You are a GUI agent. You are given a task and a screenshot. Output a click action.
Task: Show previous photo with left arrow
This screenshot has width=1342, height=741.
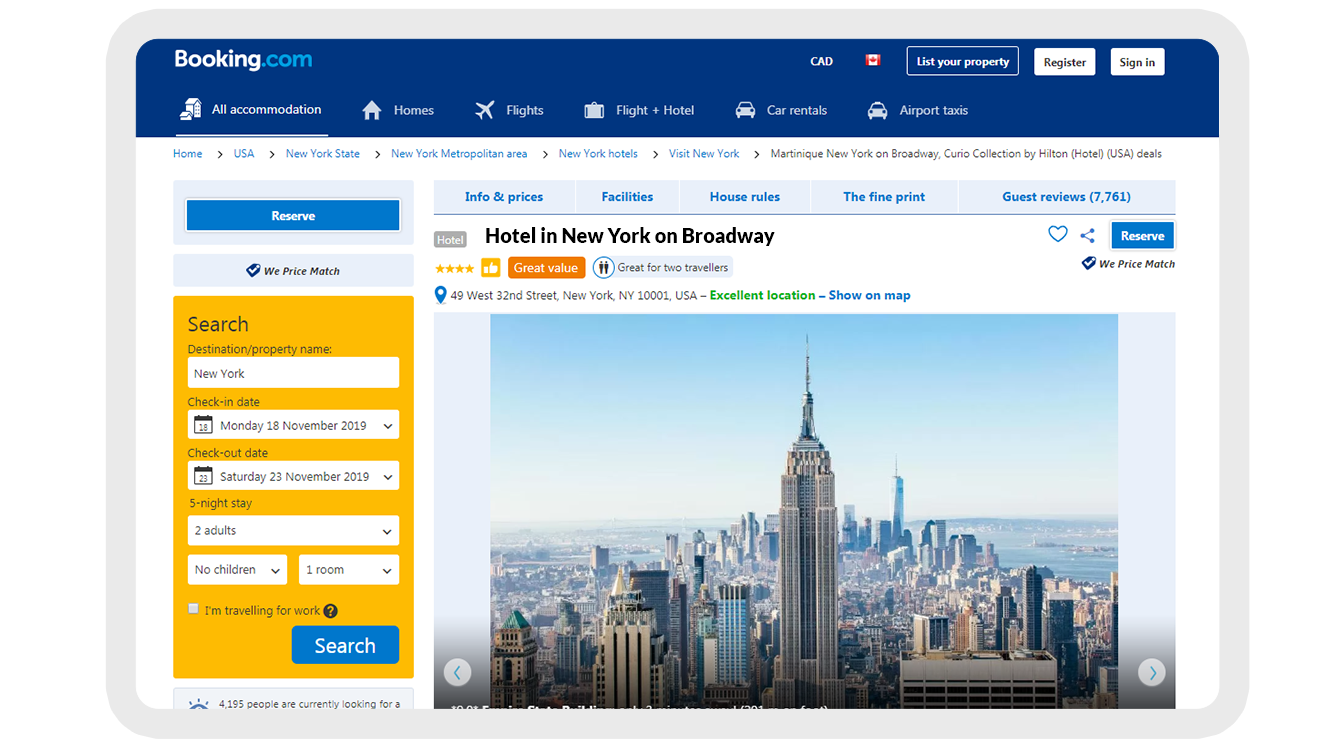tap(457, 673)
